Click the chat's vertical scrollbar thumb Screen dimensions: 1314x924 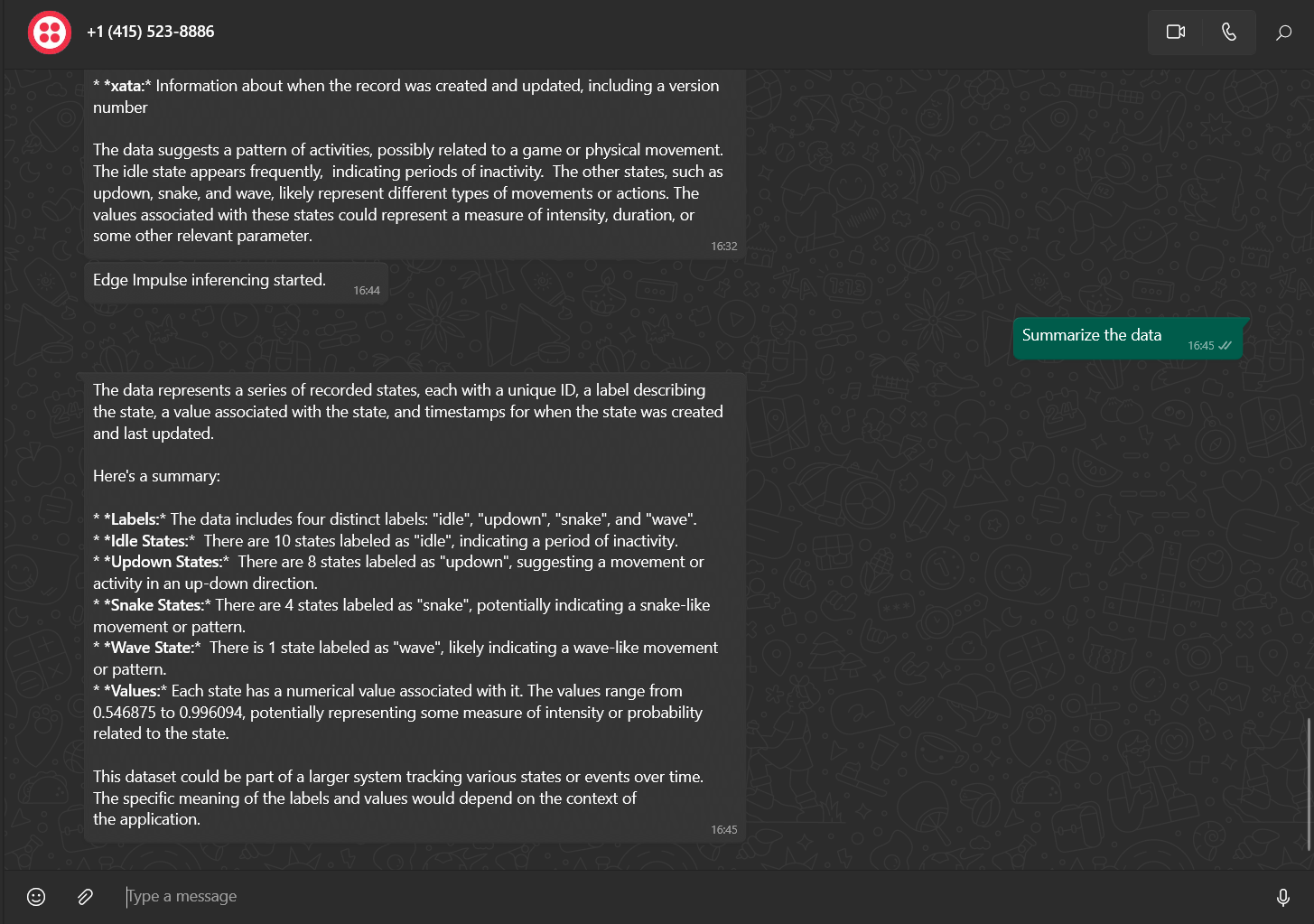coord(1309,783)
